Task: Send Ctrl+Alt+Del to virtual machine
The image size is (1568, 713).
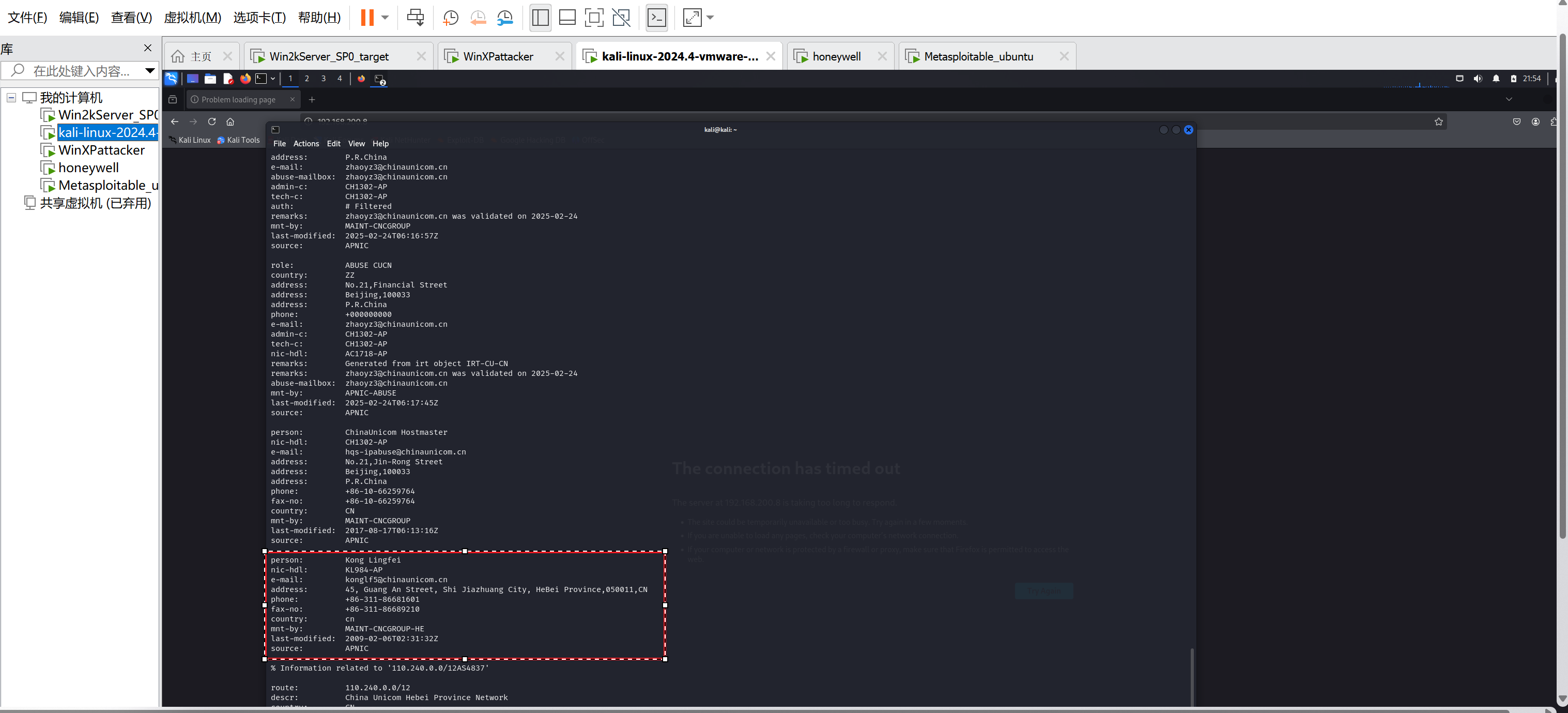Action: (x=416, y=17)
